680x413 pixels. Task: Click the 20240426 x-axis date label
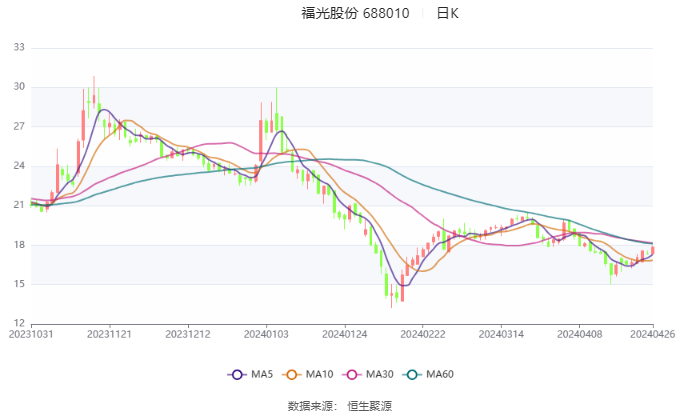click(652, 334)
